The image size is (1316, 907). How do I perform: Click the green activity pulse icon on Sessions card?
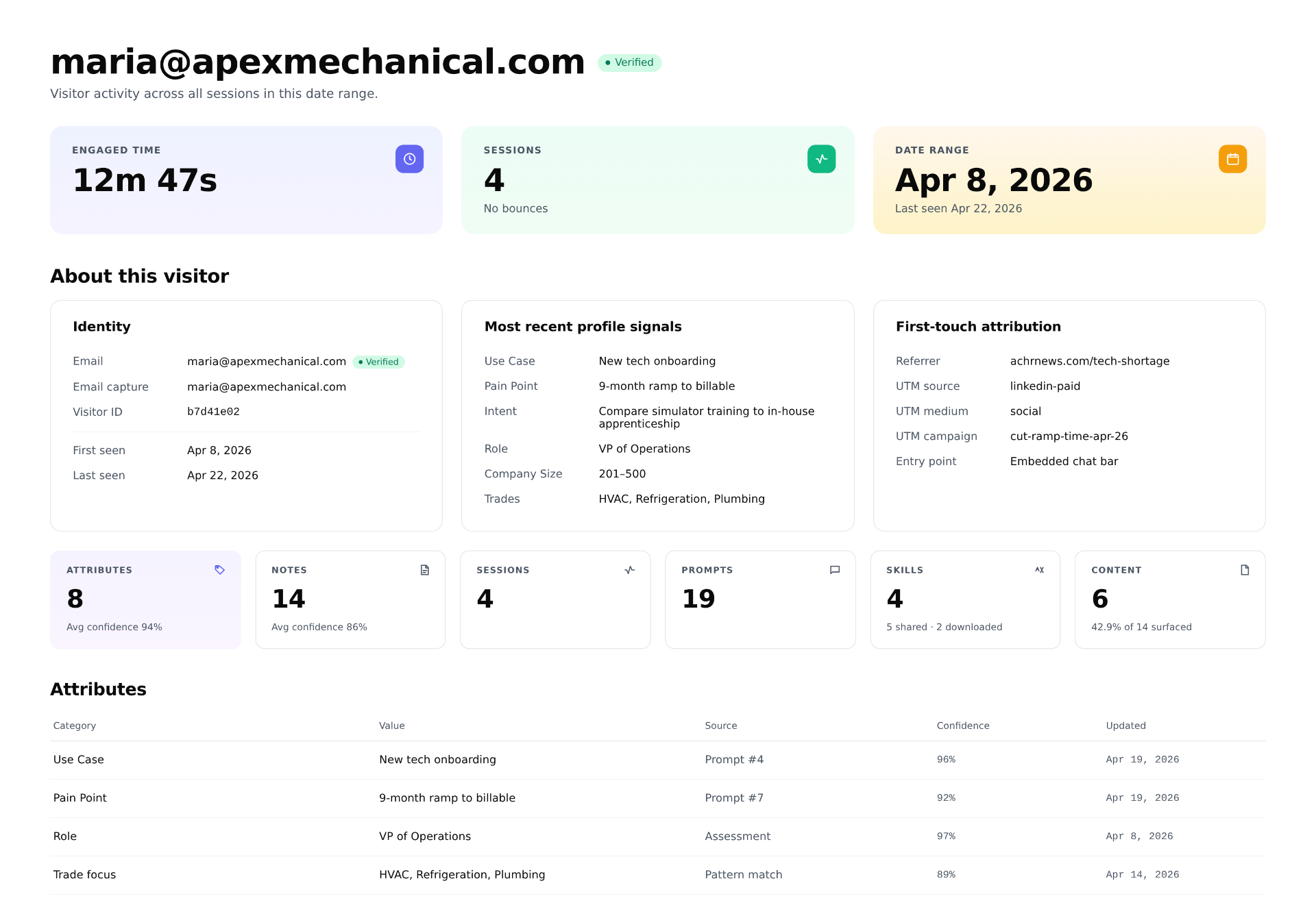pos(821,159)
